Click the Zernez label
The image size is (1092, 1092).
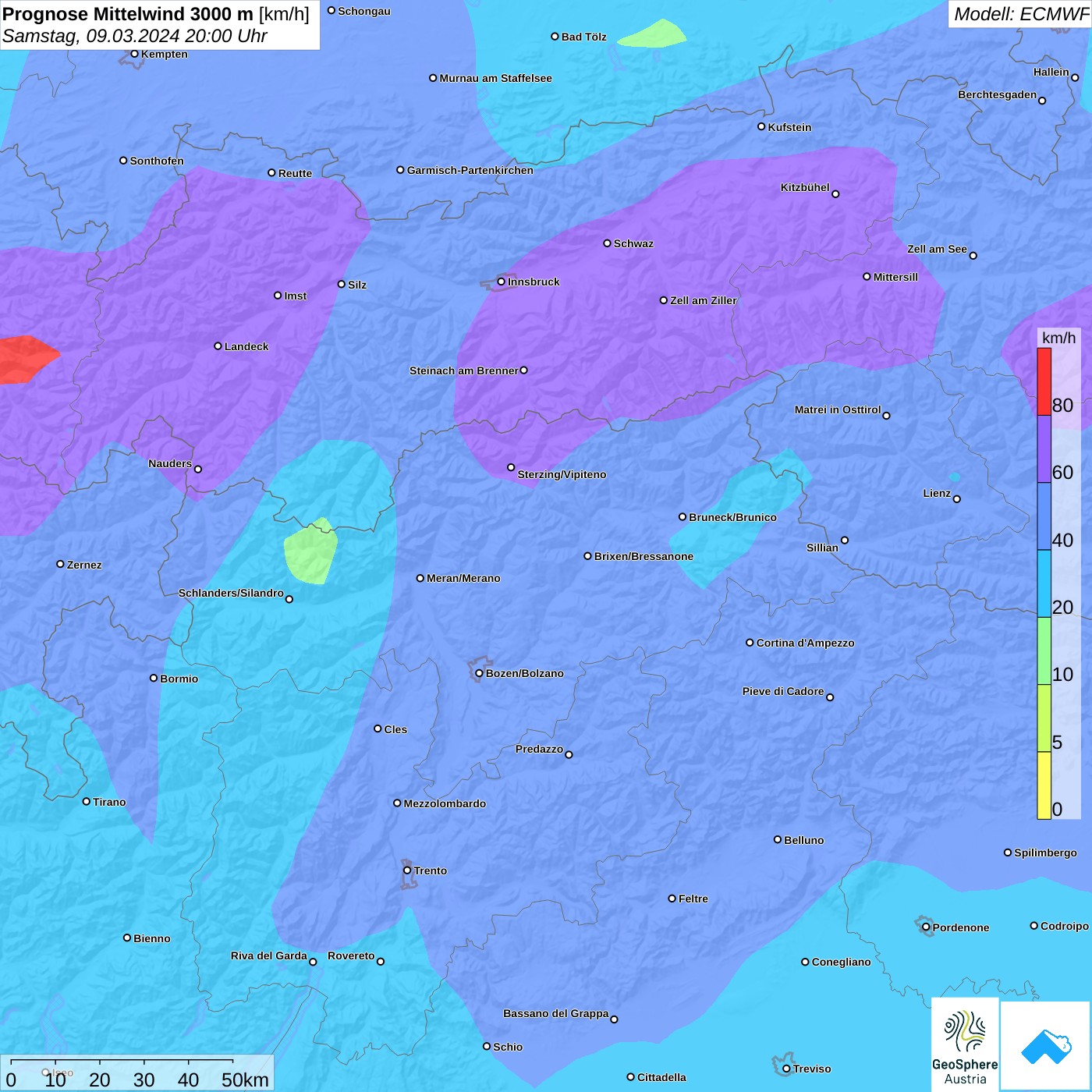tap(84, 565)
